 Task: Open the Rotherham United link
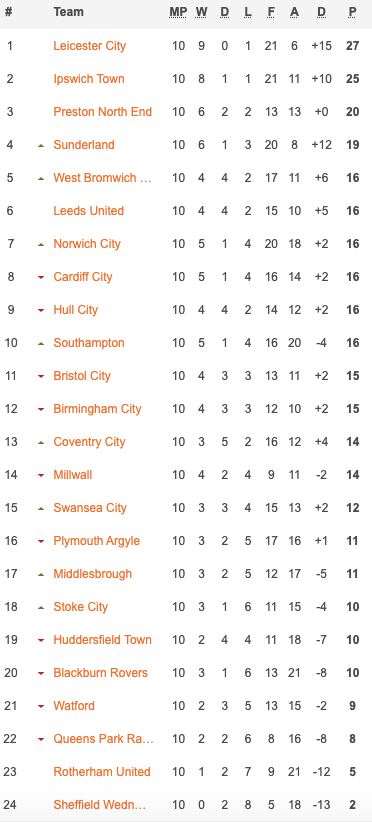(102, 772)
